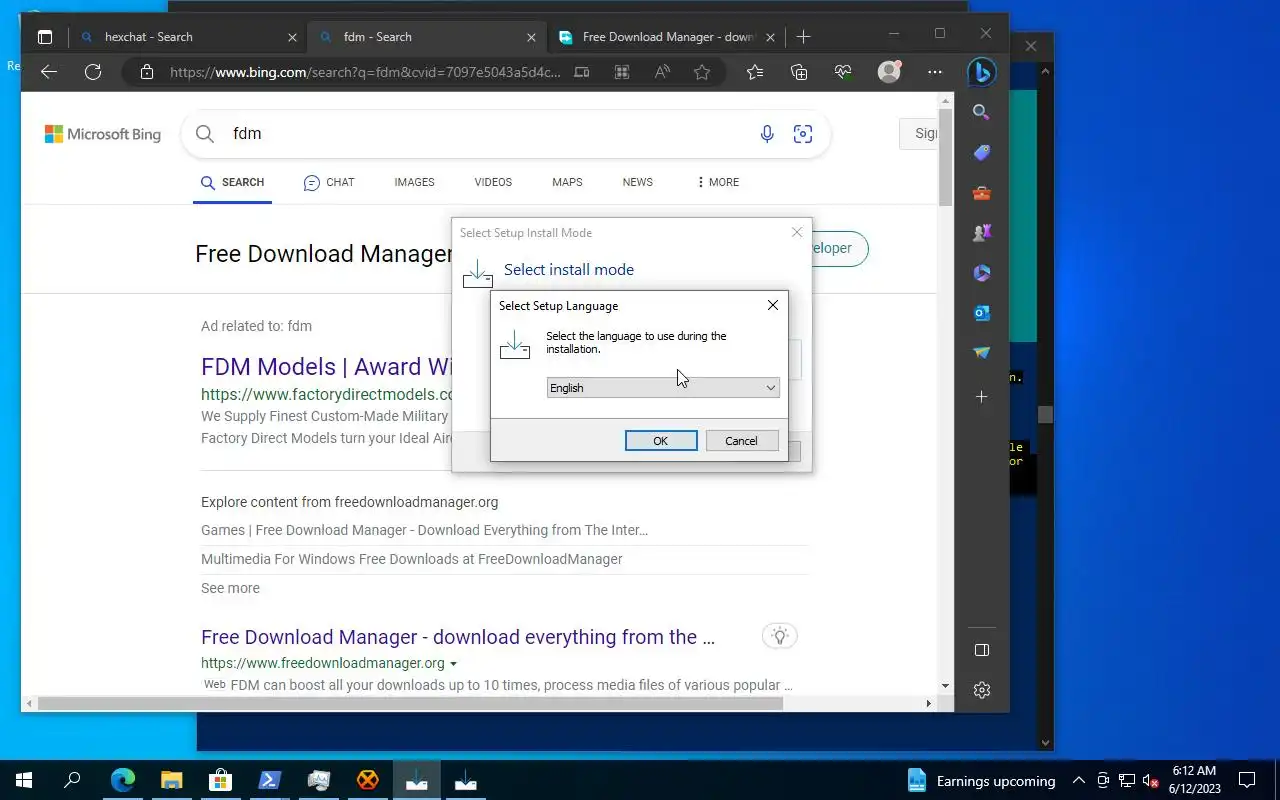Select the VIDEOS tab on Bing

pyautogui.click(x=493, y=182)
